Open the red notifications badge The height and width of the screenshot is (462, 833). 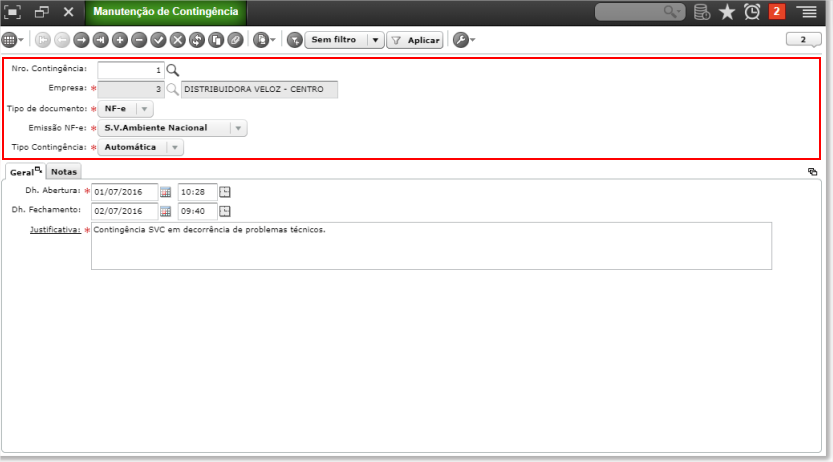[777, 12]
